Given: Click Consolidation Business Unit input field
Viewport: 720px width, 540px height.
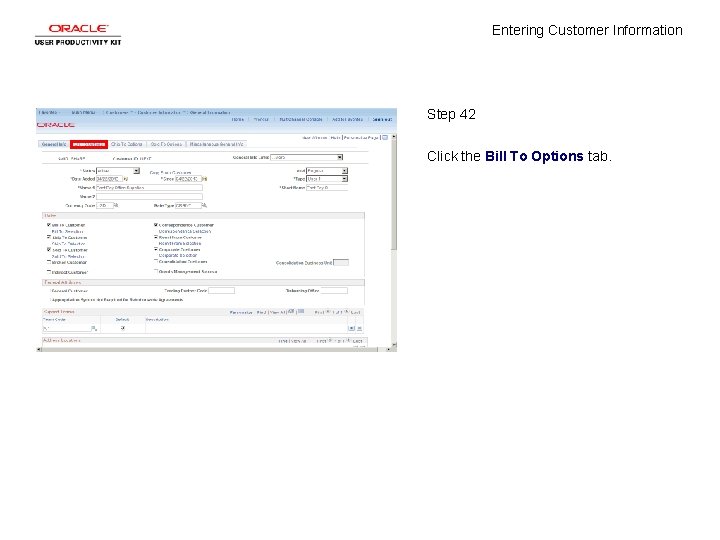Looking at the screenshot, I should 341,263.
